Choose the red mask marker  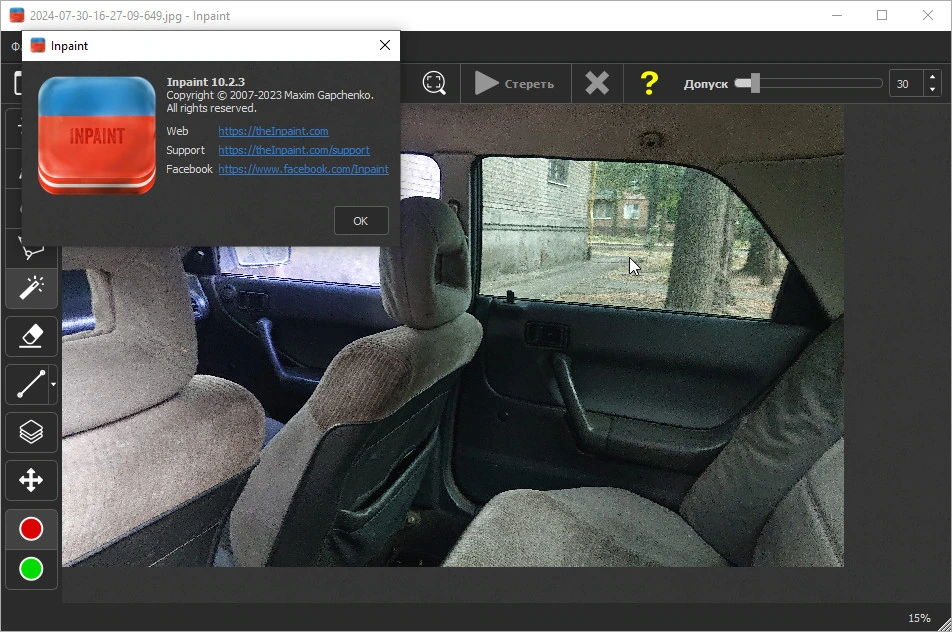coord(32,529)
